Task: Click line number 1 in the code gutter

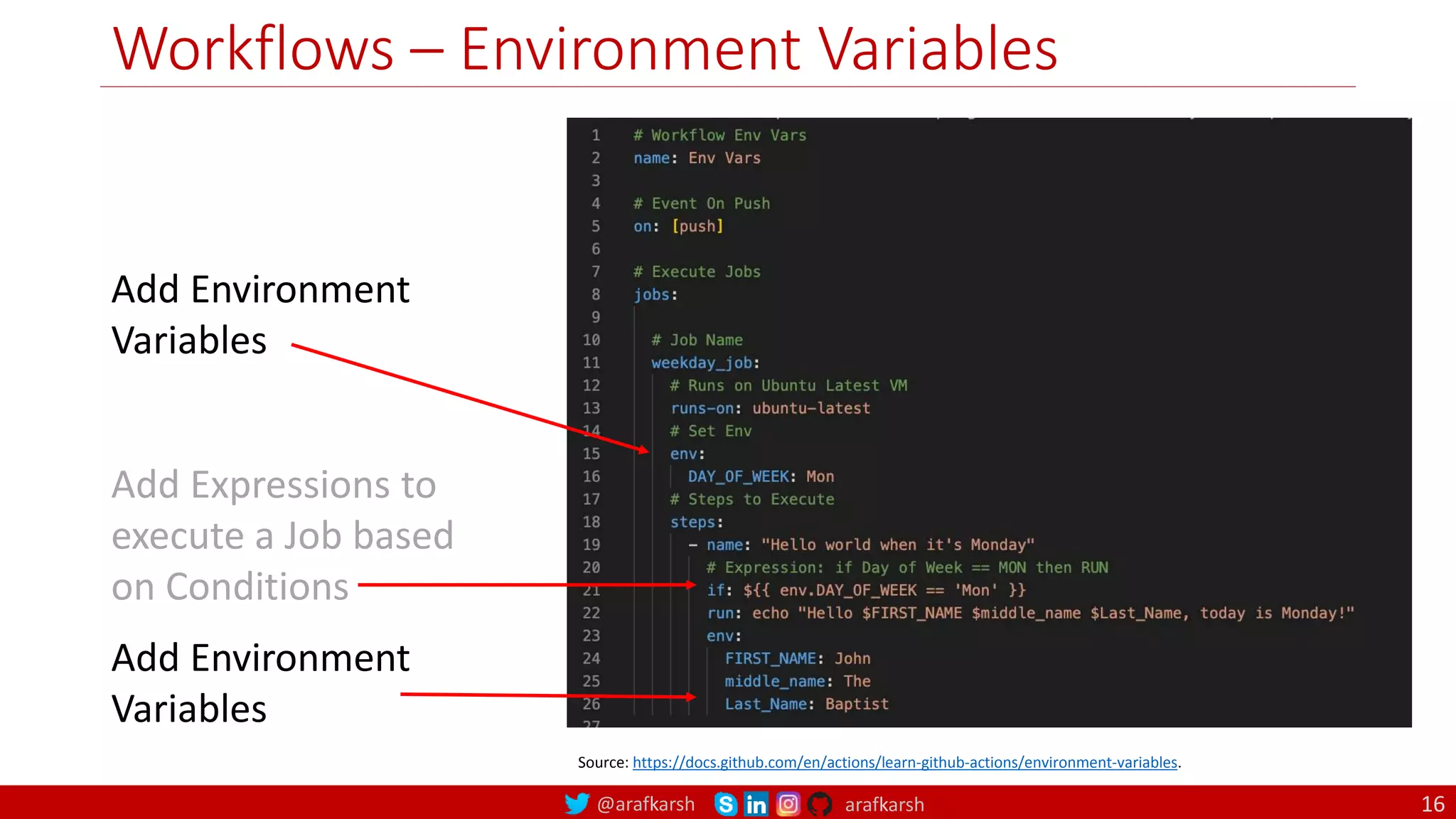Action: click(596, 135)
